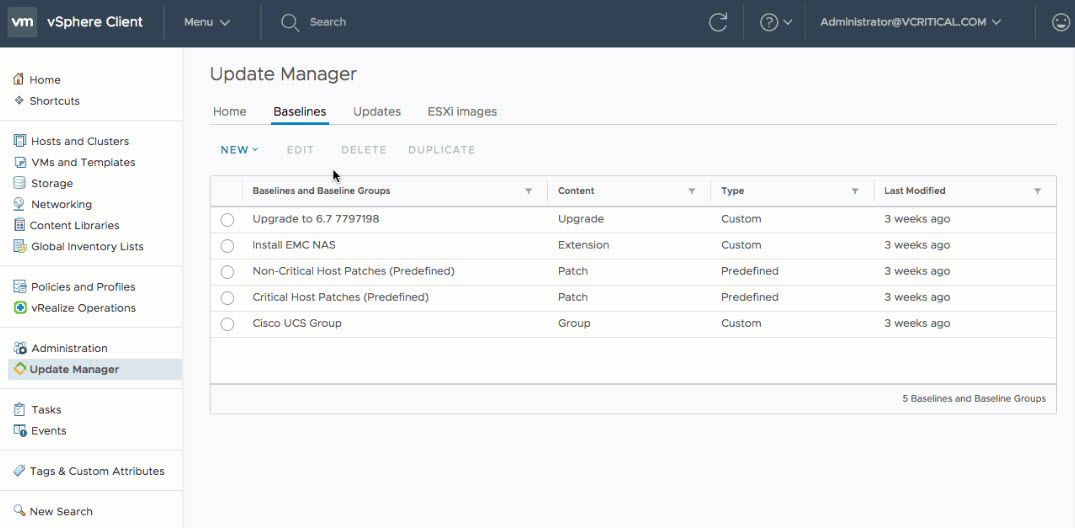Image resolution: width=1075 pixels, height=528 pixels.
Task: Switch to the Baselines tab
Action: [300, 111]
